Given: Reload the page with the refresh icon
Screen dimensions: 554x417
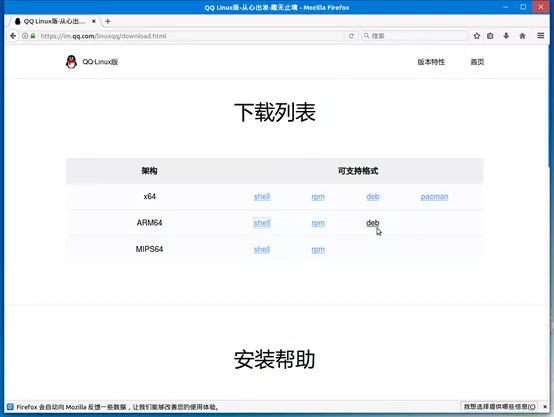Looking at the screenshot, I should tap(351, 36).
